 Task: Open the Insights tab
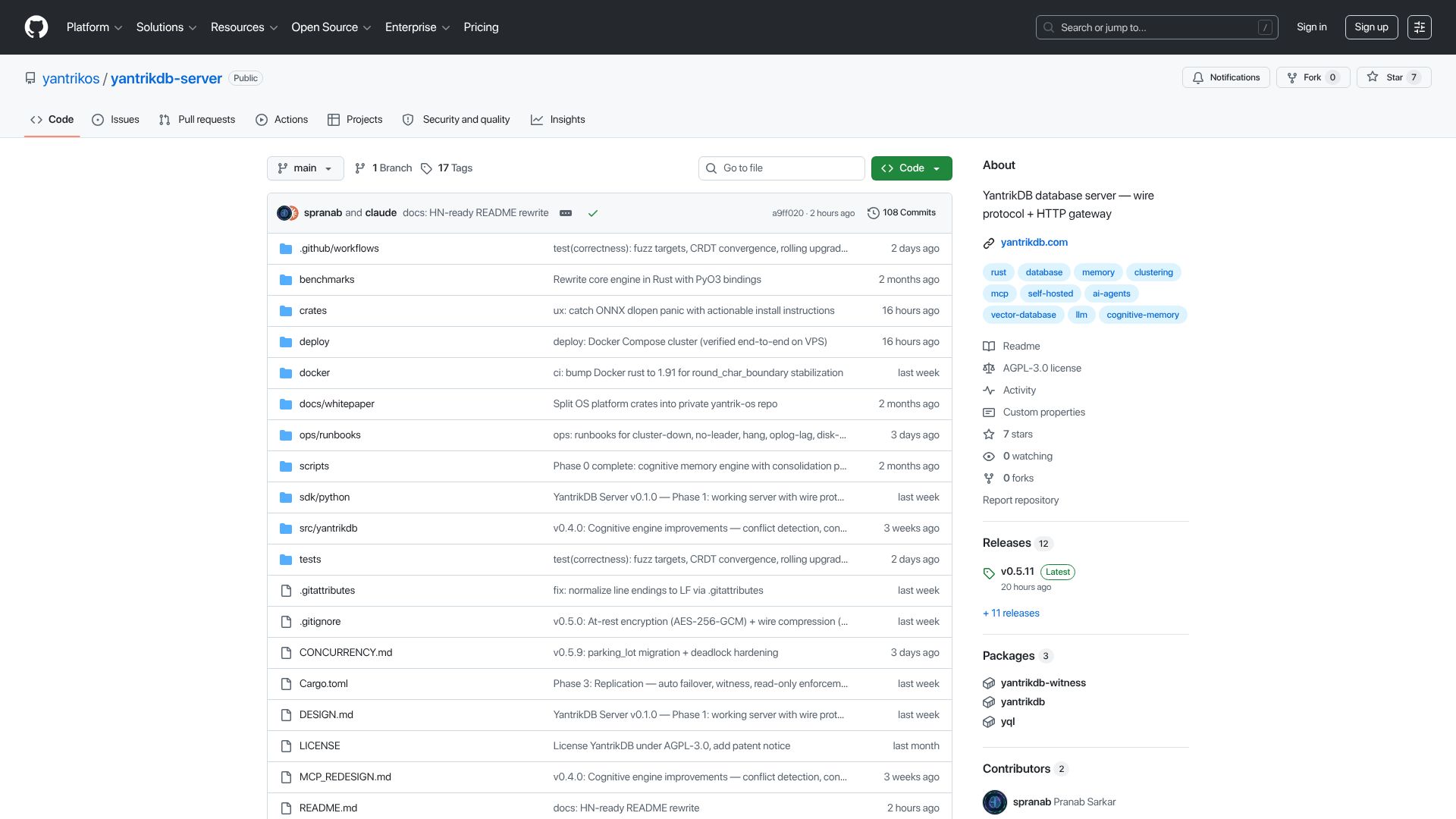click(558, 120)
